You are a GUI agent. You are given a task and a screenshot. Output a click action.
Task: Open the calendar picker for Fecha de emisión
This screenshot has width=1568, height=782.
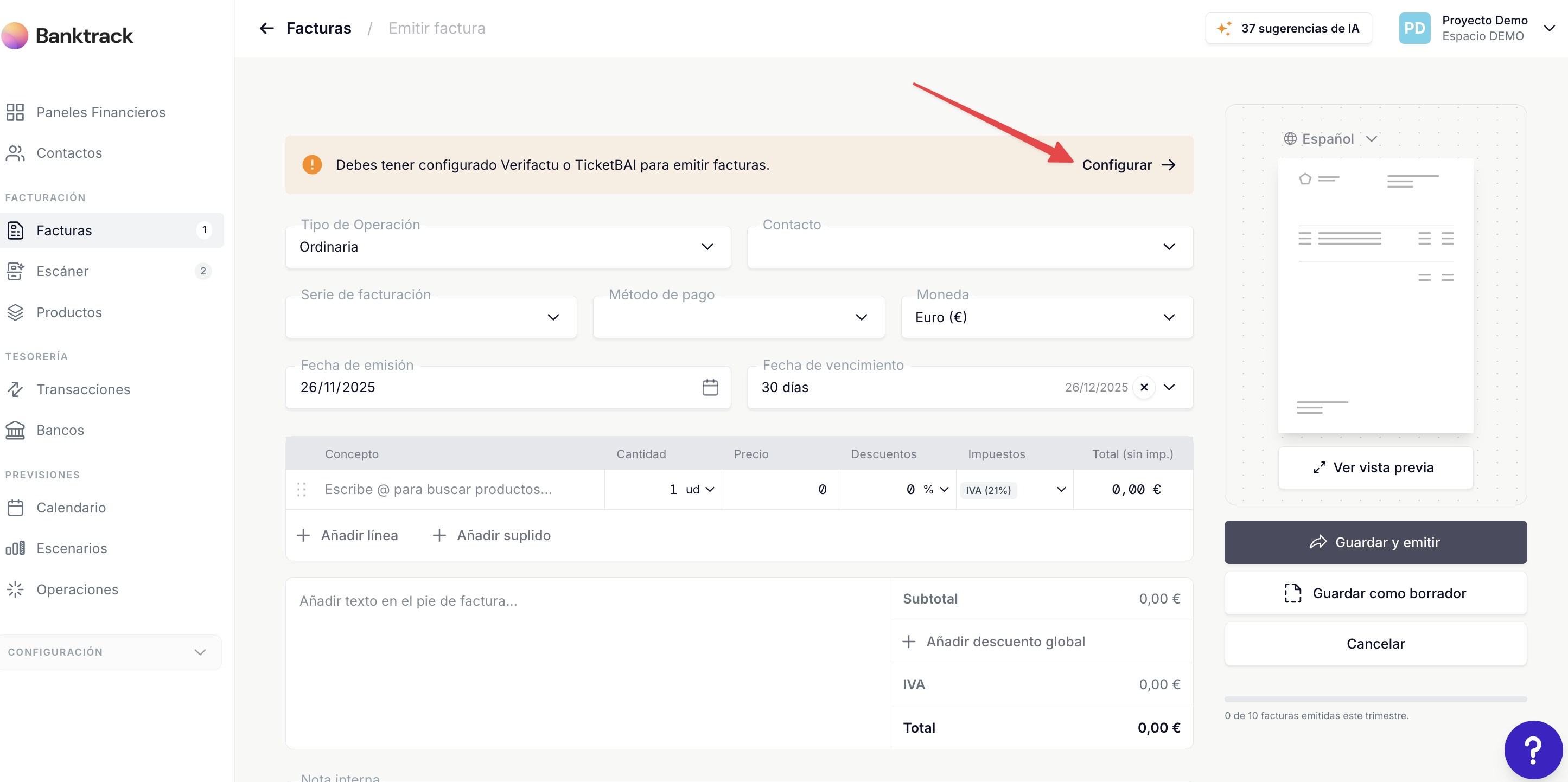710,387
